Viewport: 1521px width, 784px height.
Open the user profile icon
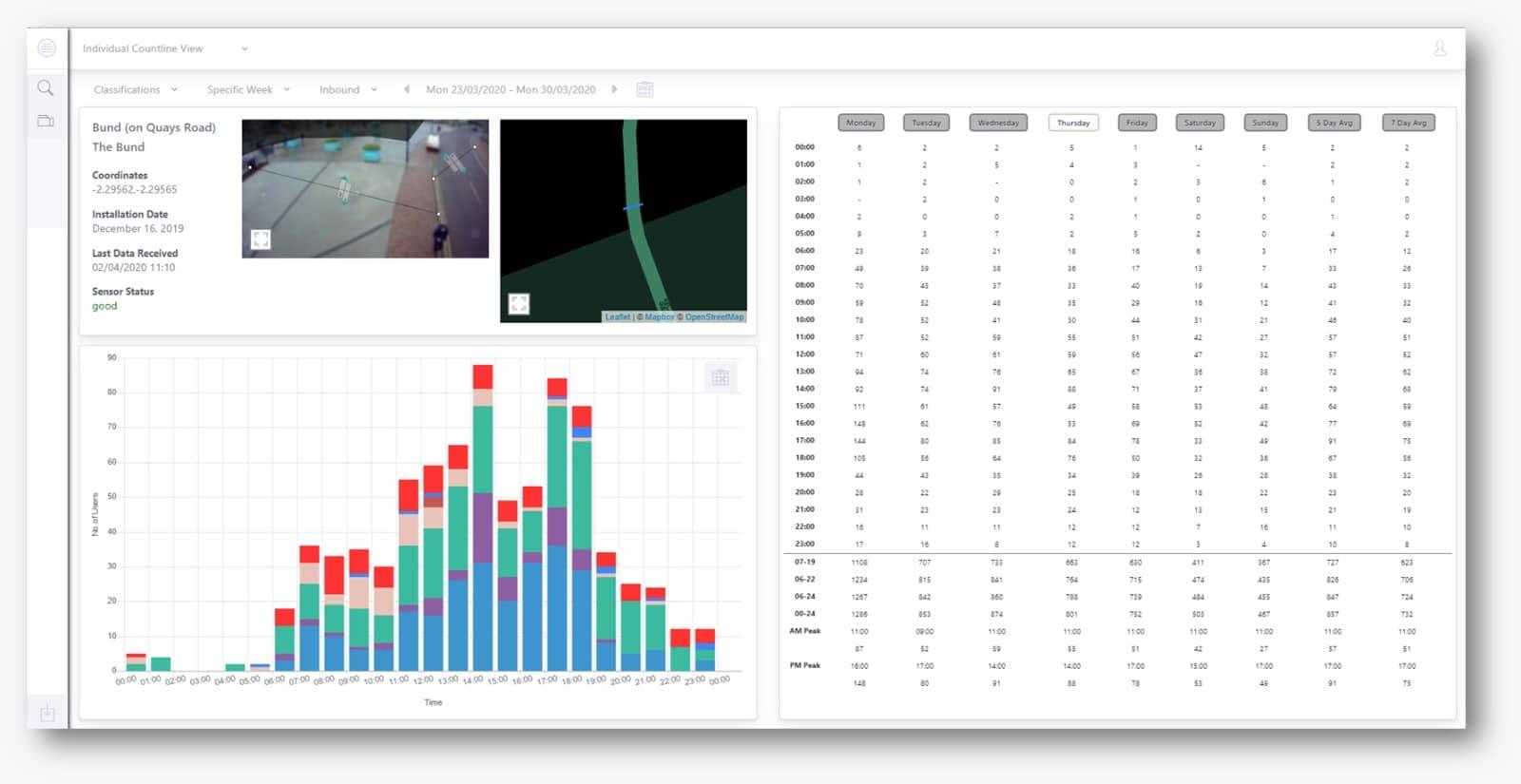(1439, 48)
